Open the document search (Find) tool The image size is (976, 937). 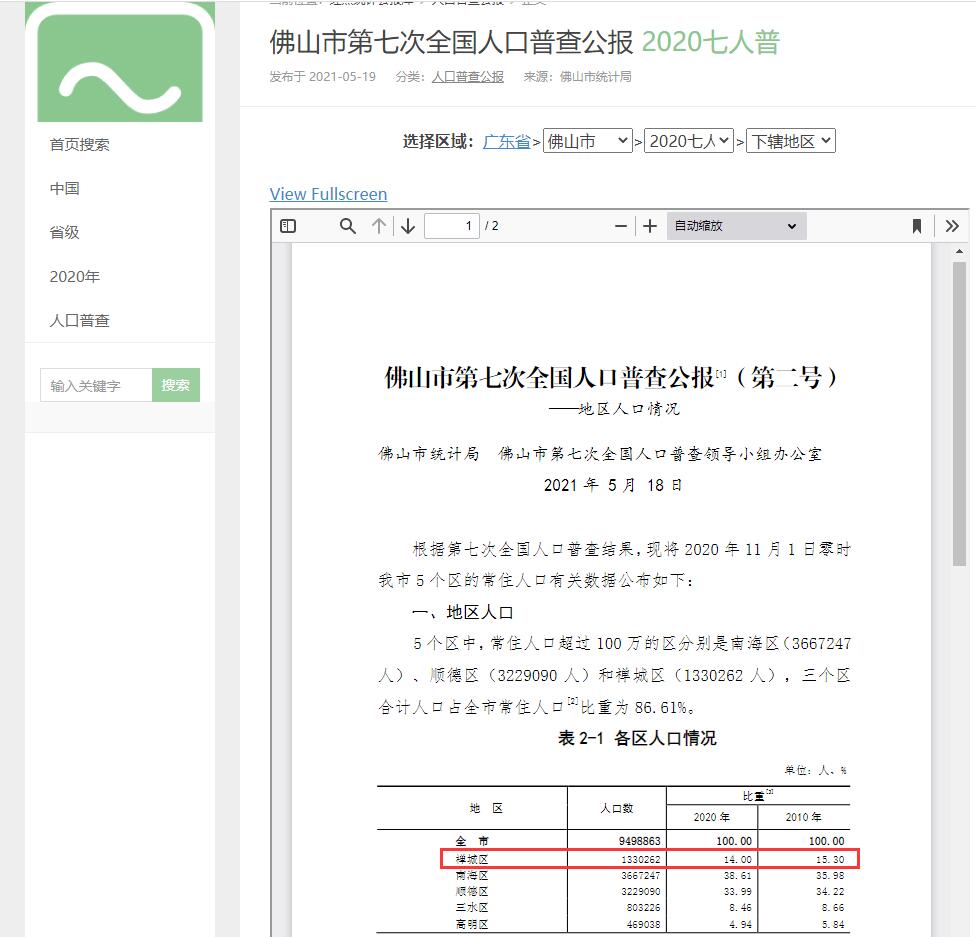pyautogui.click(x=347, y=225)
